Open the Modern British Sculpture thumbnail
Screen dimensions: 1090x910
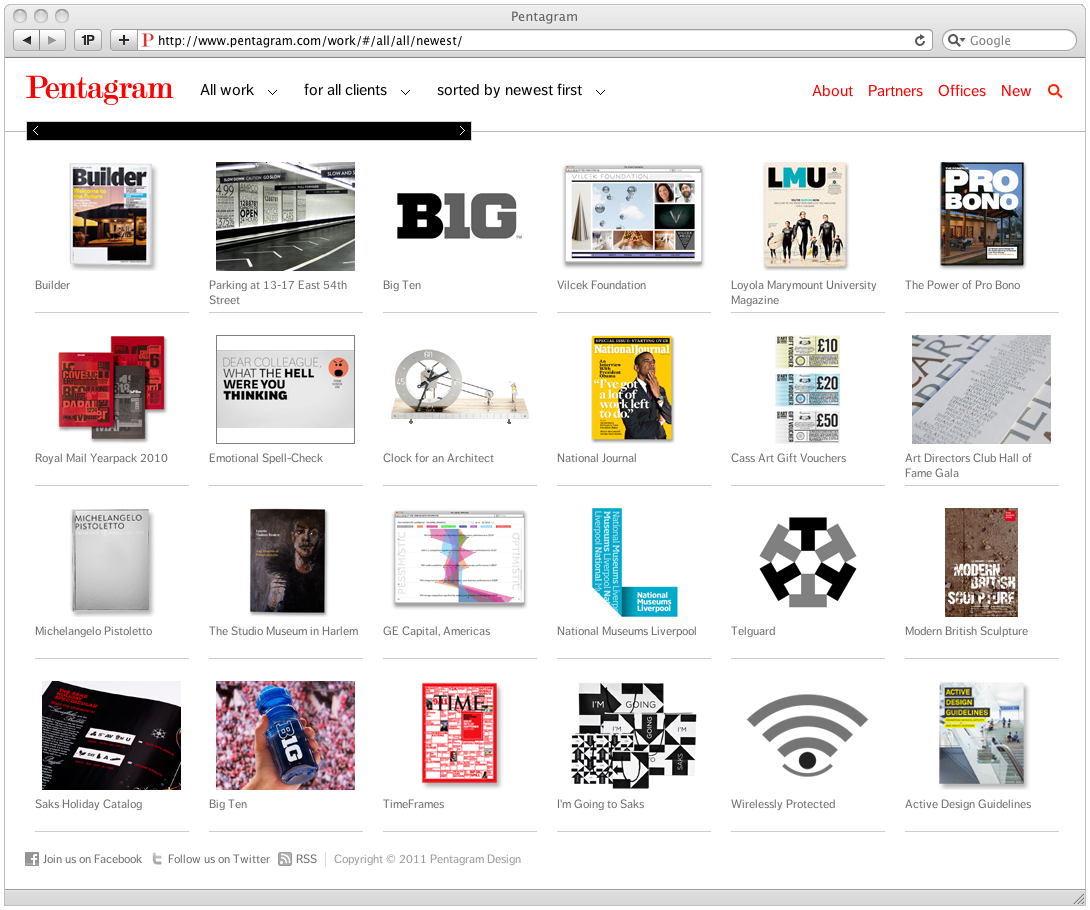[x=981, y=562]
